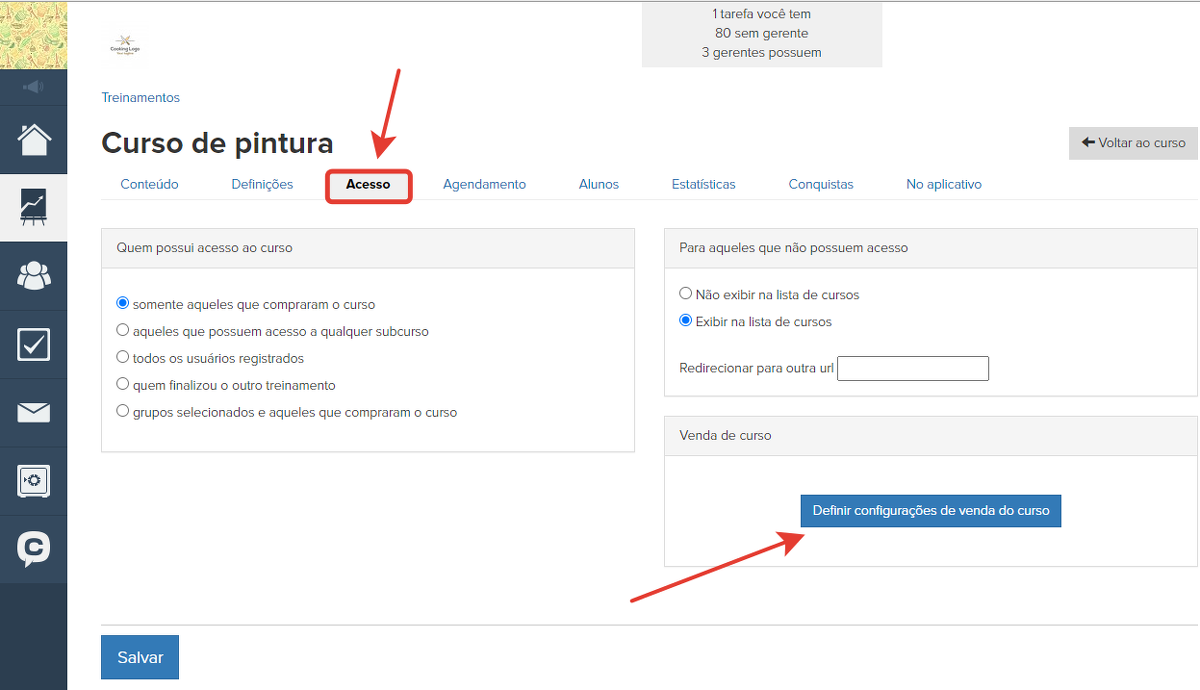Screen dimensions: 1200x690
Task: Open the Home icon in sidebar
Action: click(x=33, y=139)
